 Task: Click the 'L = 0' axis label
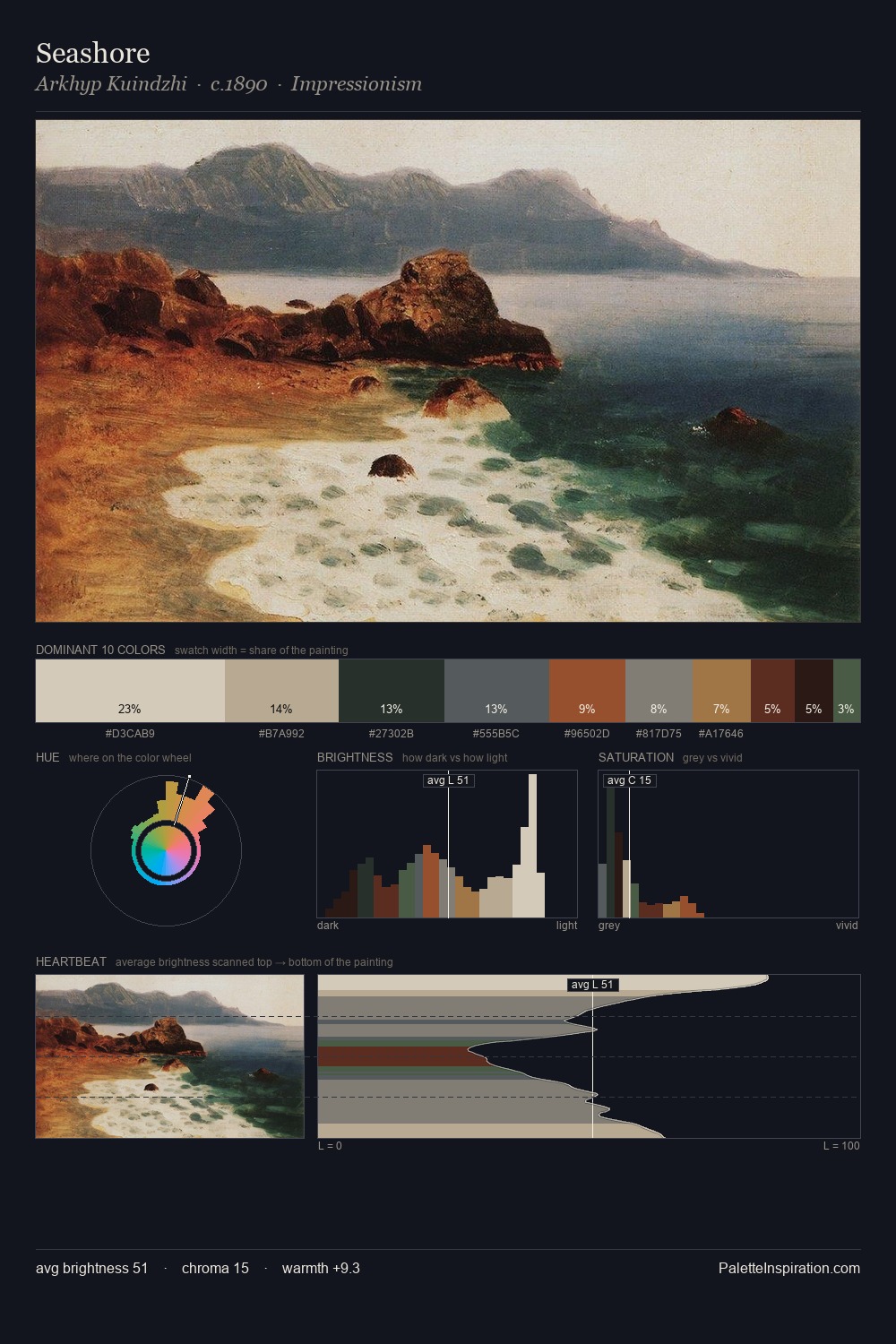coord(330,1146)
